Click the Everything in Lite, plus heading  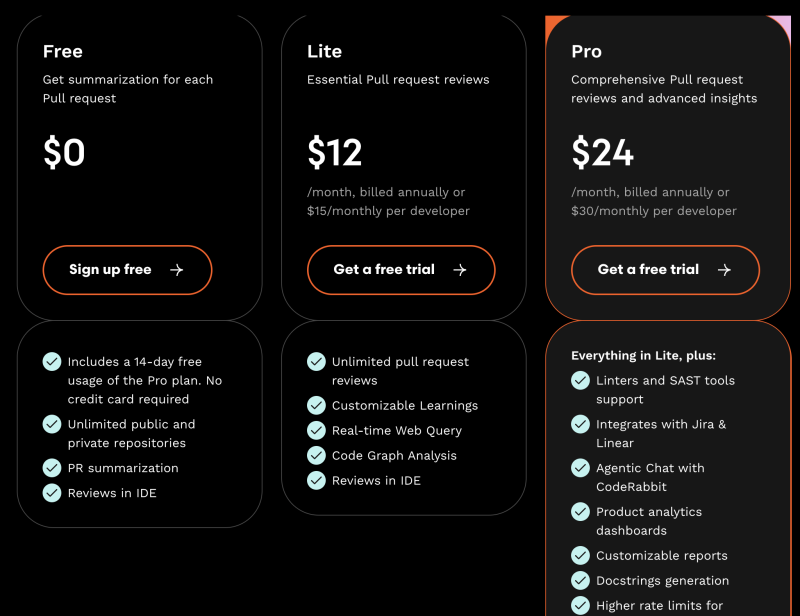[x=643, y=355]
